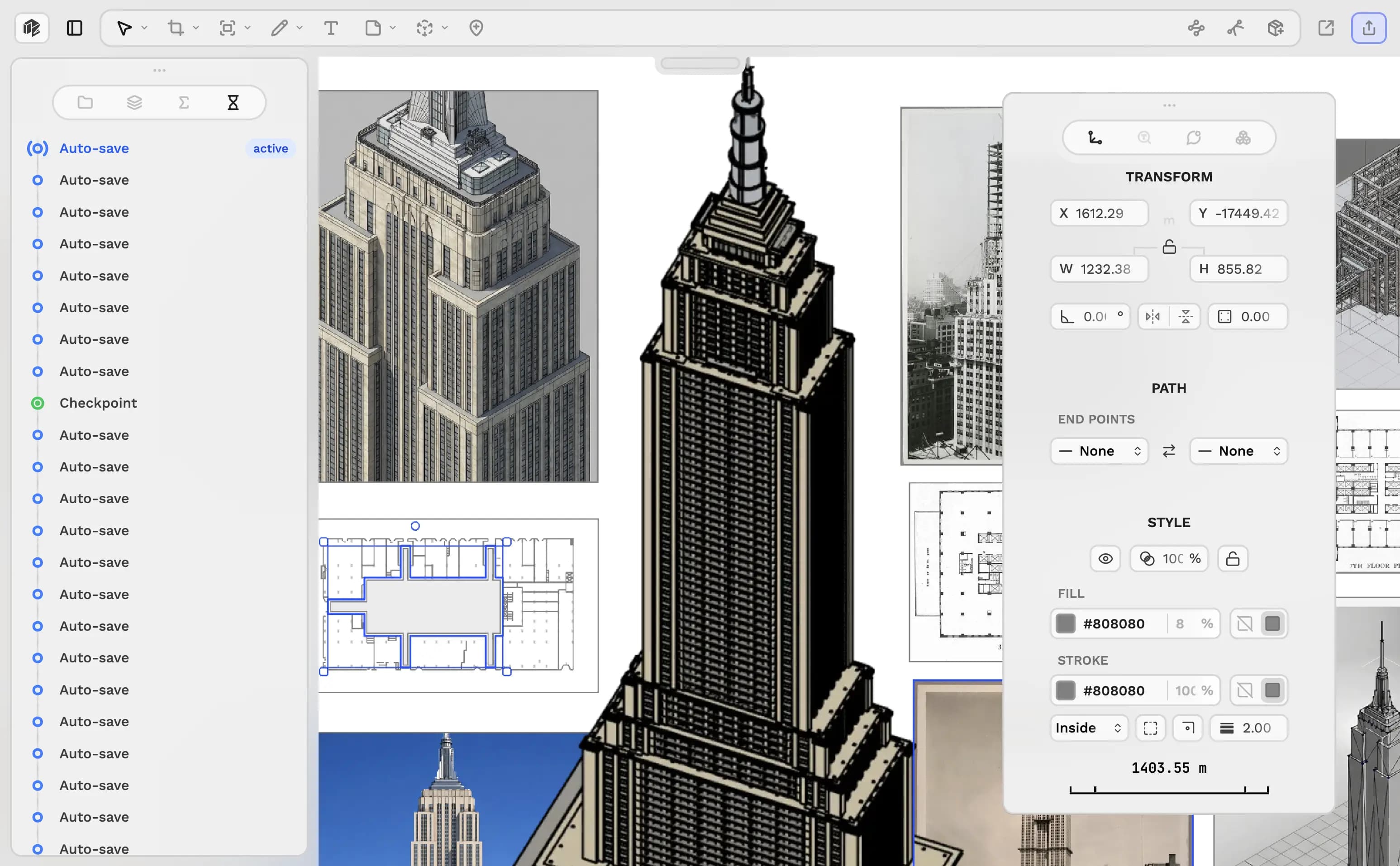Click the add location pin tool
The height and width of the screenshot is (866, 1400).
tap(476, 28)
